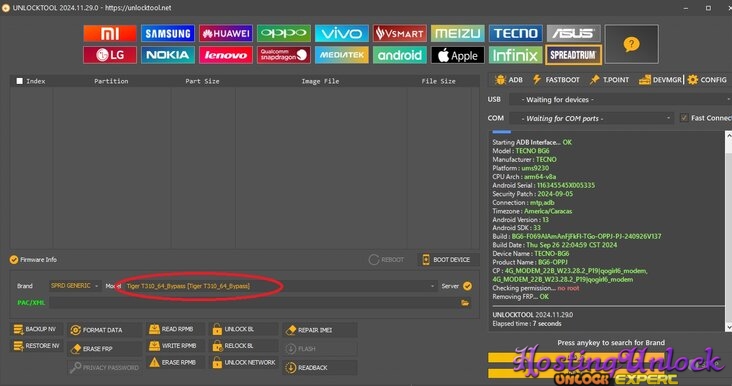Open the Apple brand section

pyautogui.click(x=458, y=55)
